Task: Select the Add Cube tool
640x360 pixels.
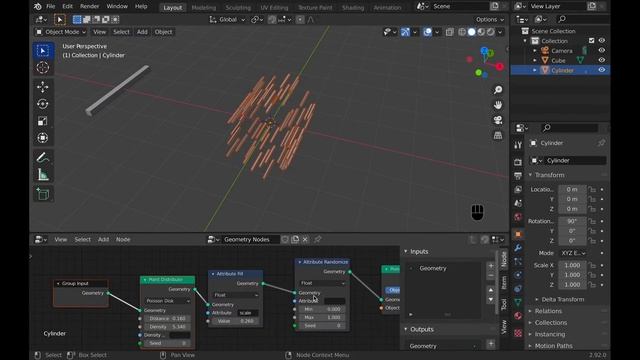Action: click(43, 194)
